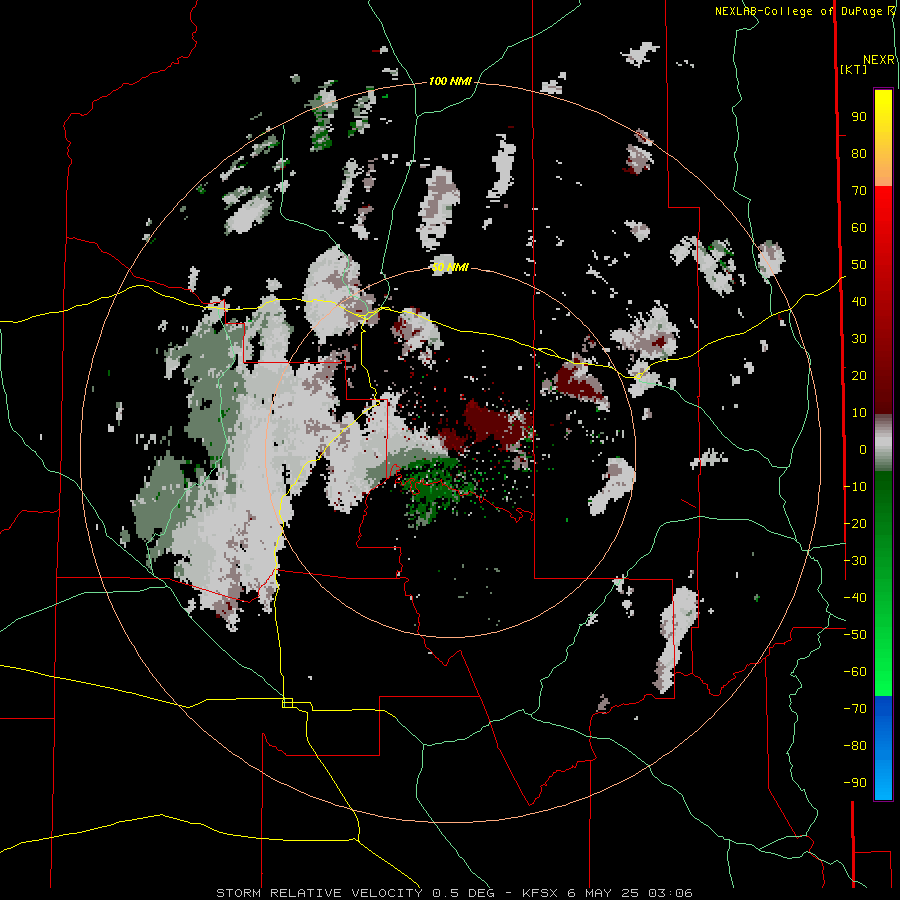The height and width of the screenshot is (900, 900).
Task: Click the -50 scale value
Action: pyautogui.click(x=855, y=635)
